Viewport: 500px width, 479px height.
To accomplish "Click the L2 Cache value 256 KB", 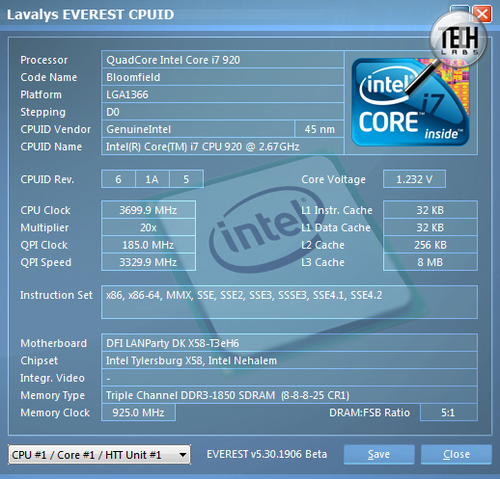I will point(430,245).
